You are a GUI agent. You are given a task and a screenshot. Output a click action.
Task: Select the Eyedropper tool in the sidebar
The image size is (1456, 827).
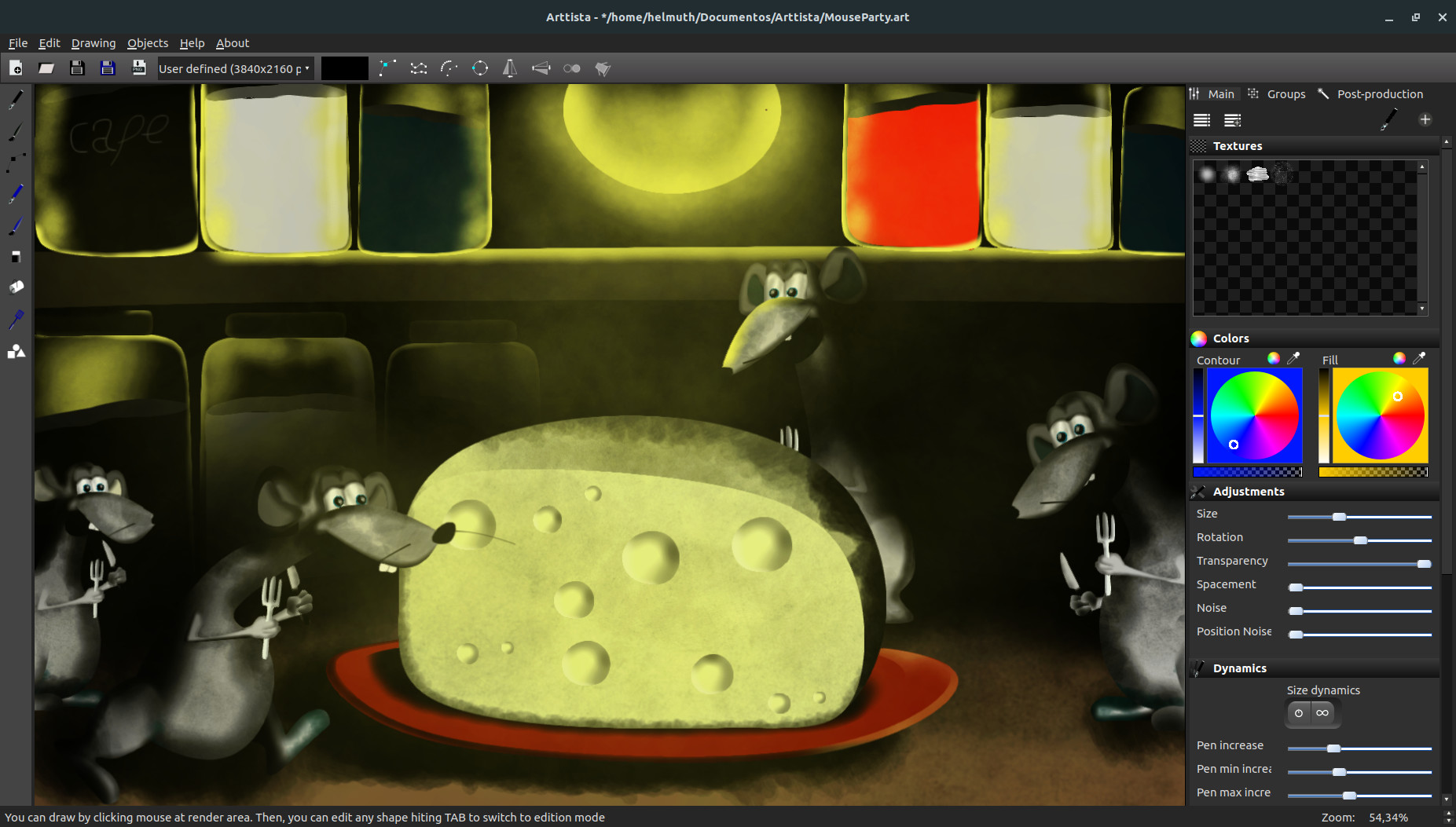[14, 319]
